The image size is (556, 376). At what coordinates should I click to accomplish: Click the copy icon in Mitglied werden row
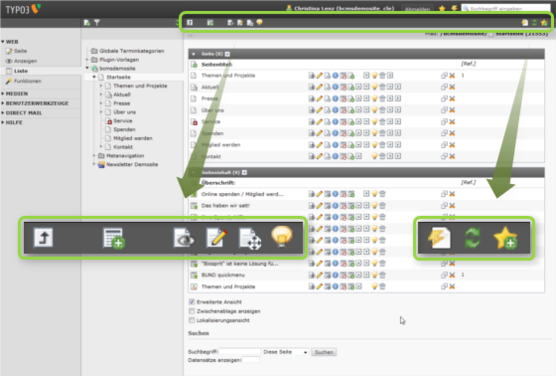point(444,145)
